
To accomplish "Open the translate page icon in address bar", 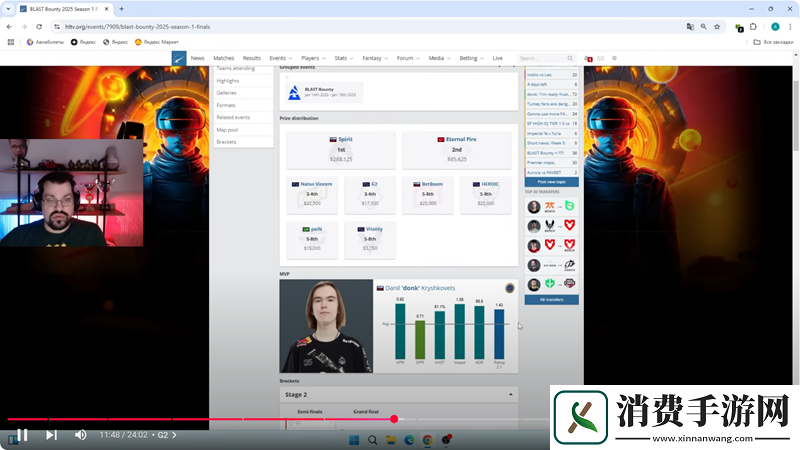I will (x=690, y=27).
